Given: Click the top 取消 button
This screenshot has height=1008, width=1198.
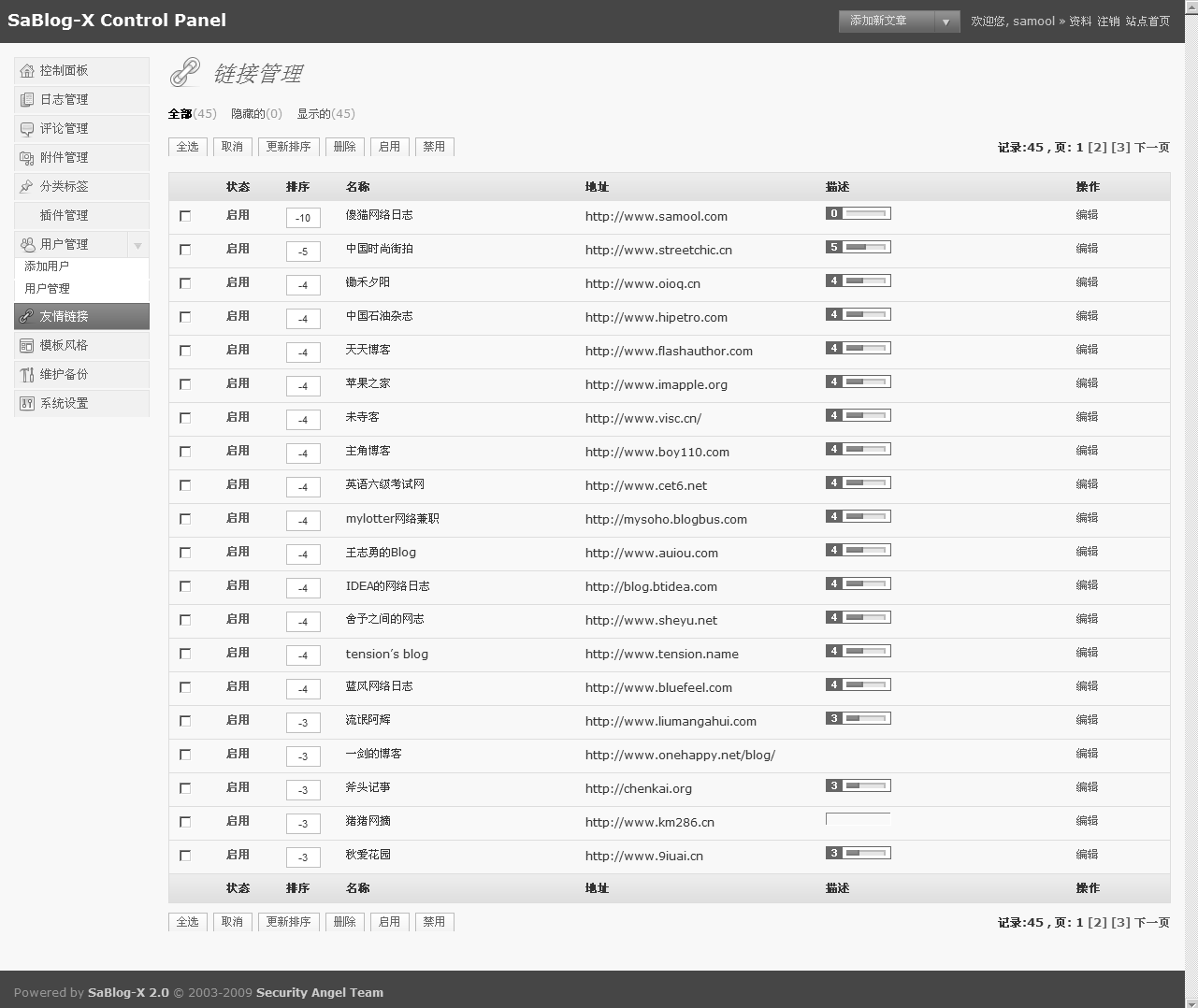Looking at the screenshot, I should click(232, 147).
